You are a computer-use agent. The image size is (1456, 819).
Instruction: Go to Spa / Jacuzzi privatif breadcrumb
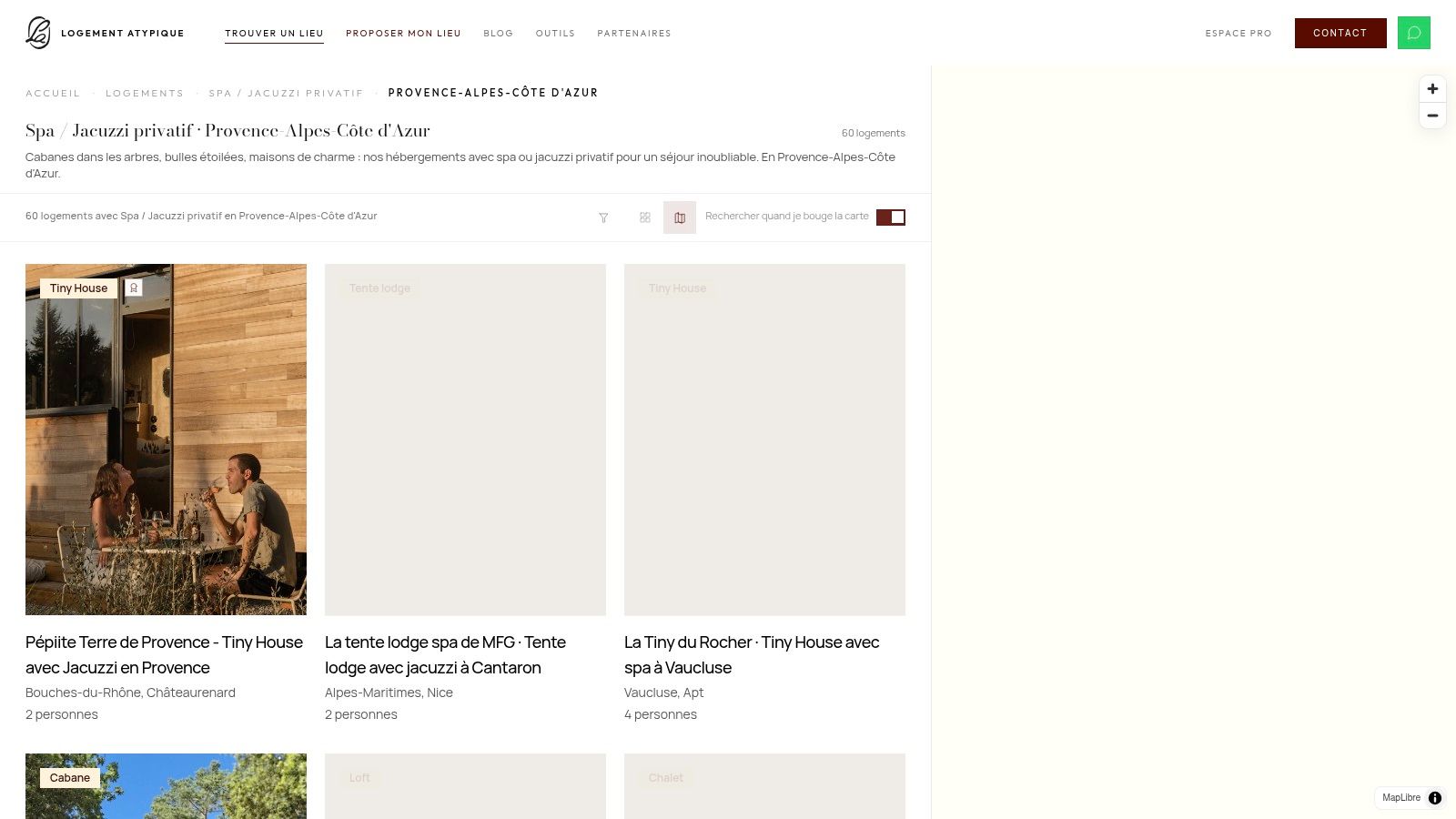coord(286,93)
